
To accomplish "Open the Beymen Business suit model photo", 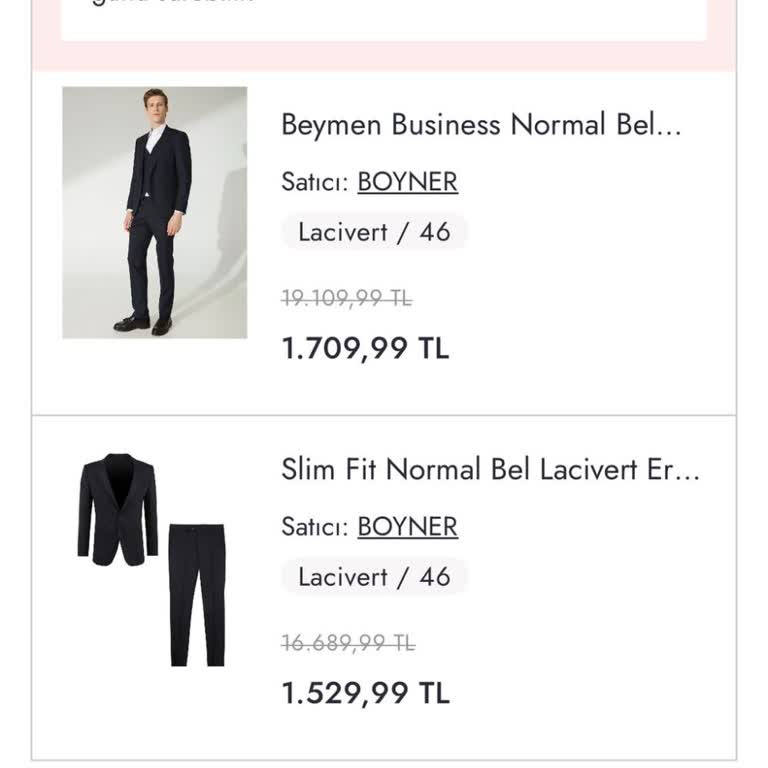I will [154, 212].
